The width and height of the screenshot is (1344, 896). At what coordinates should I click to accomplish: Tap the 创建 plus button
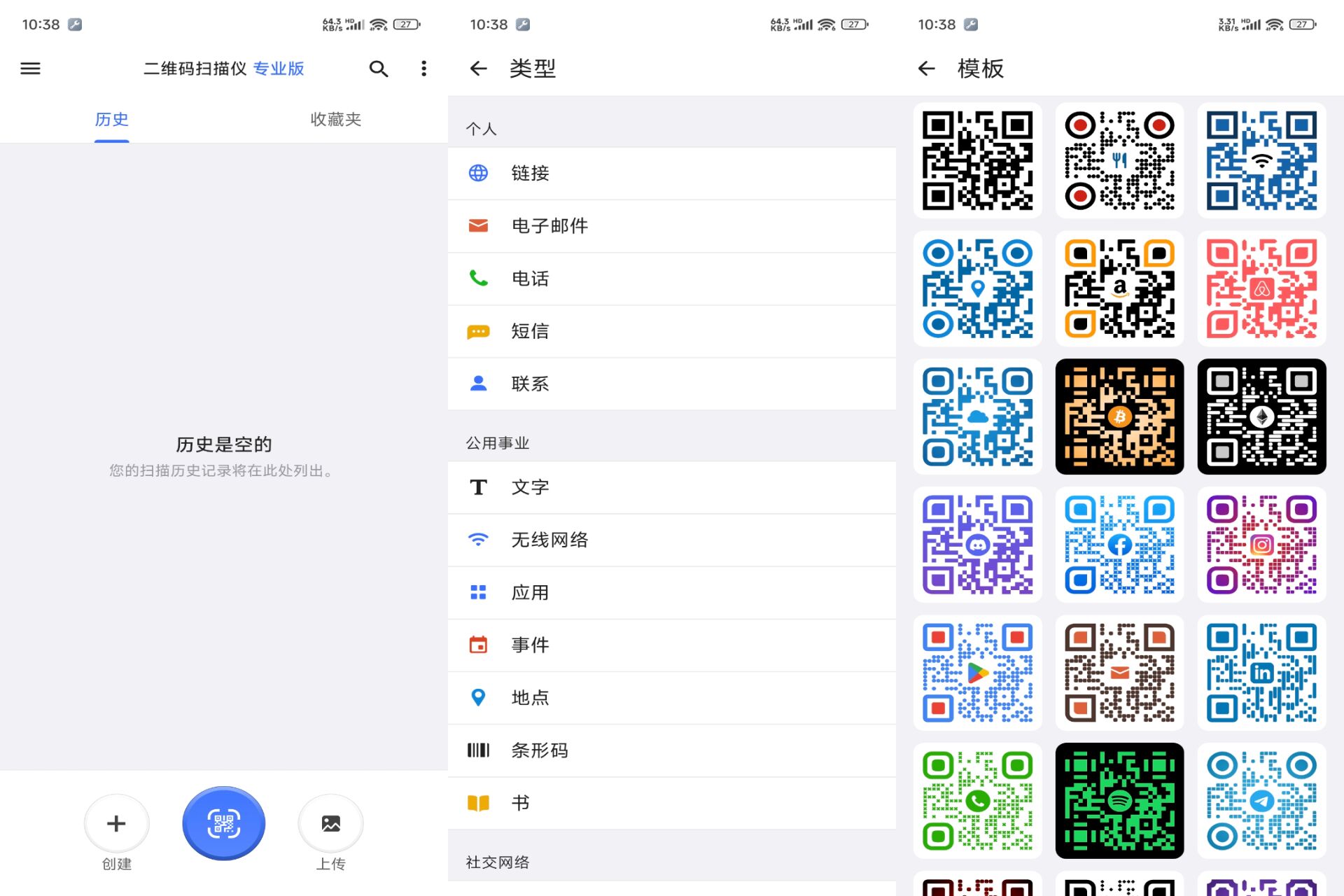tap(116, 823)
